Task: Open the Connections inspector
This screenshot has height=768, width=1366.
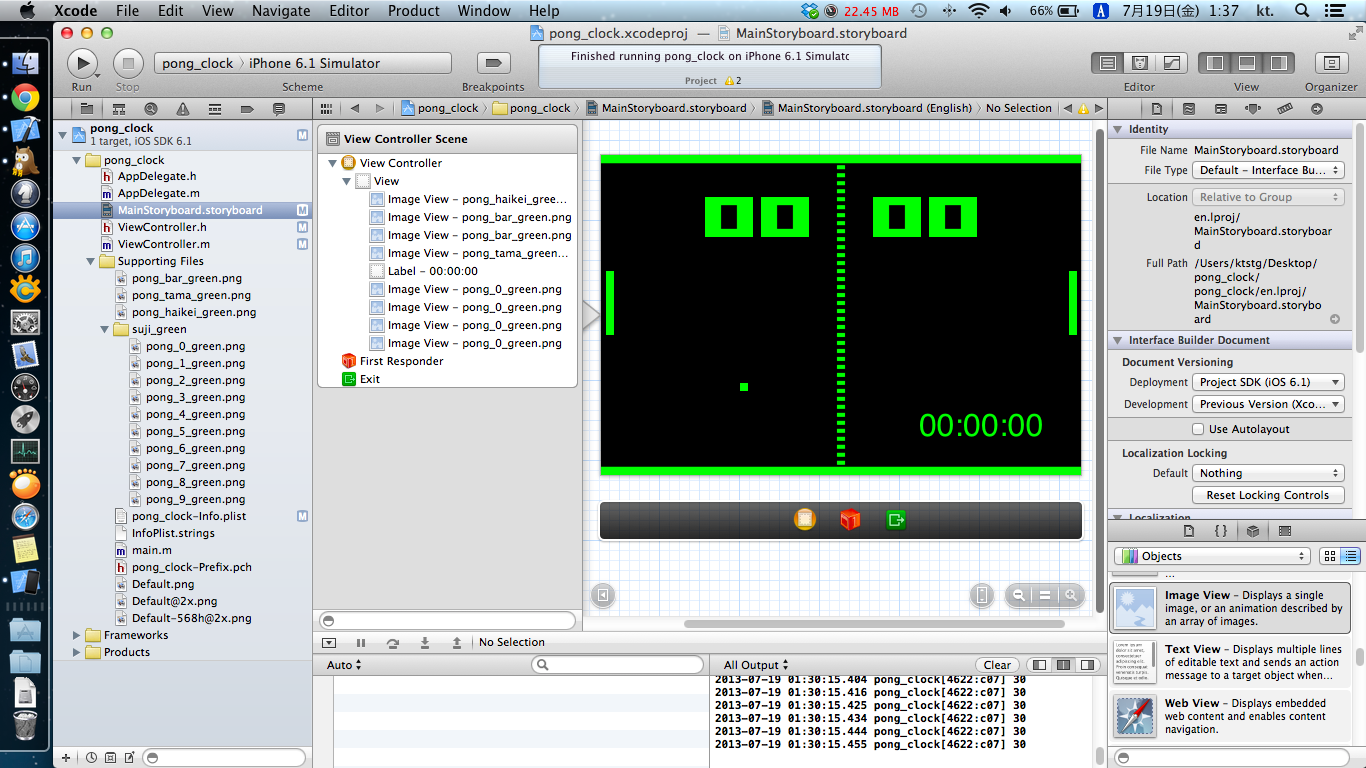Action: tap(1317, 108)
